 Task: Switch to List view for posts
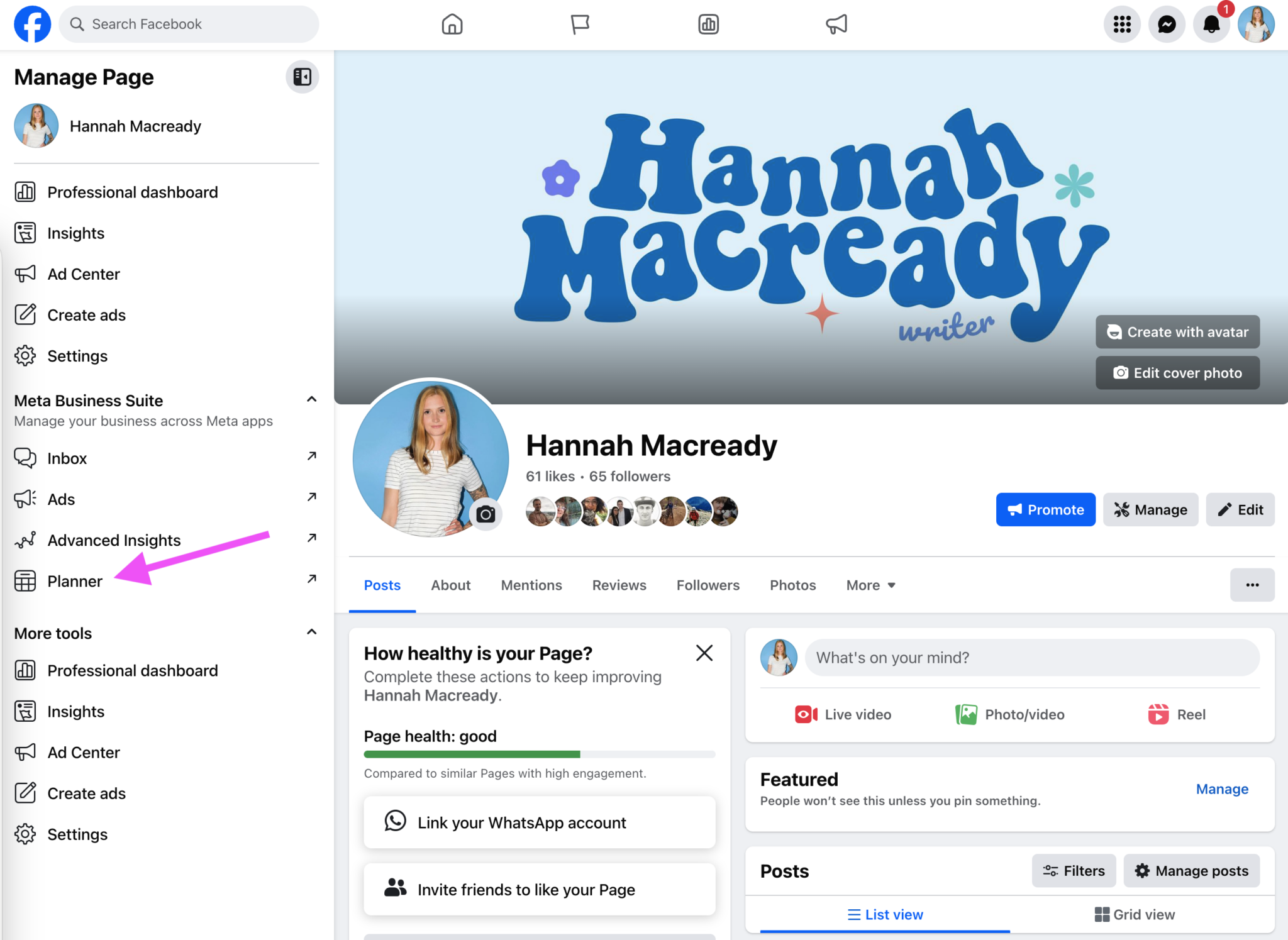point(885,914)
